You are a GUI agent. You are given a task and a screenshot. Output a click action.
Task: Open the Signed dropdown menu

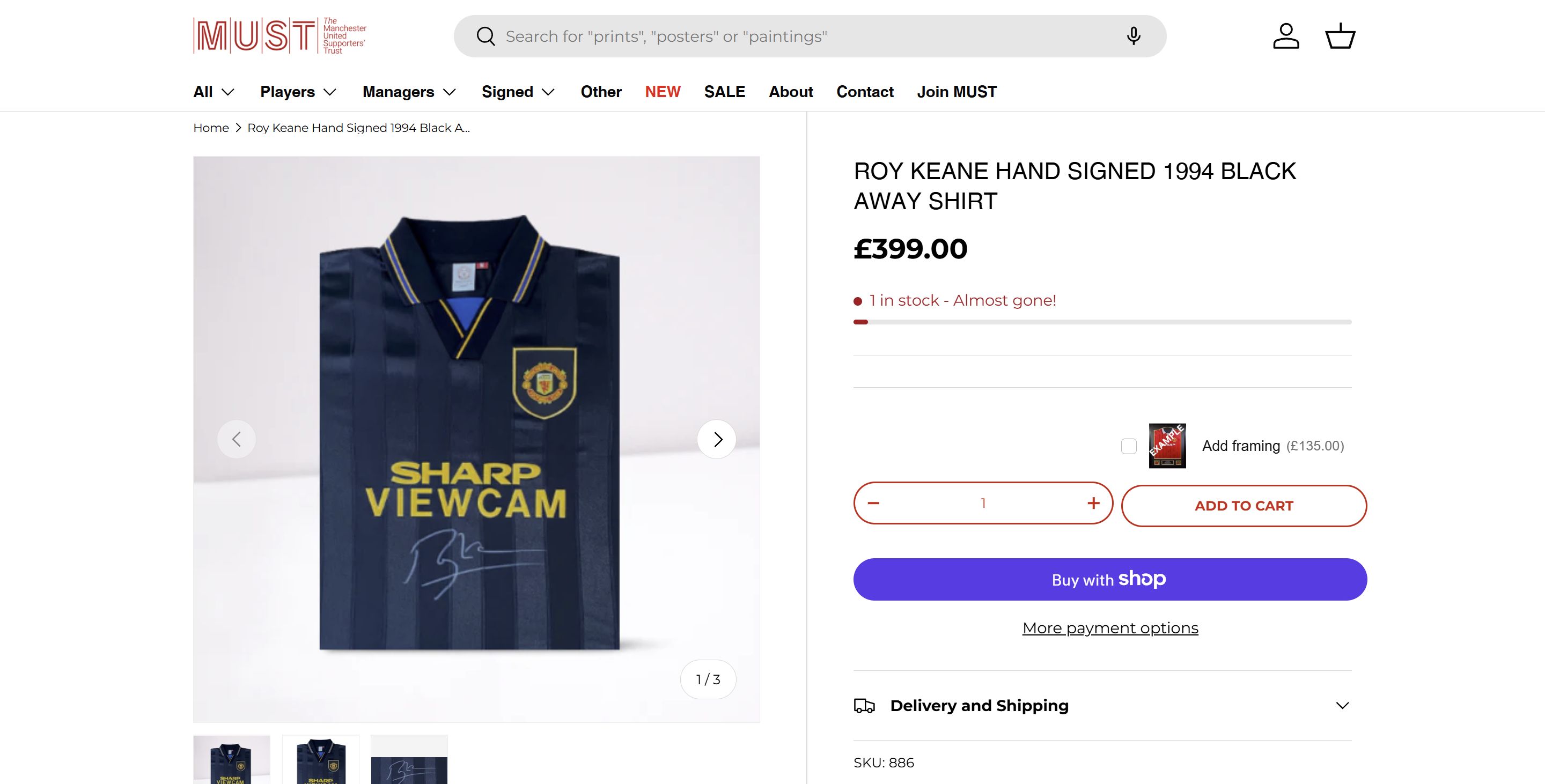tap(518, 92)
